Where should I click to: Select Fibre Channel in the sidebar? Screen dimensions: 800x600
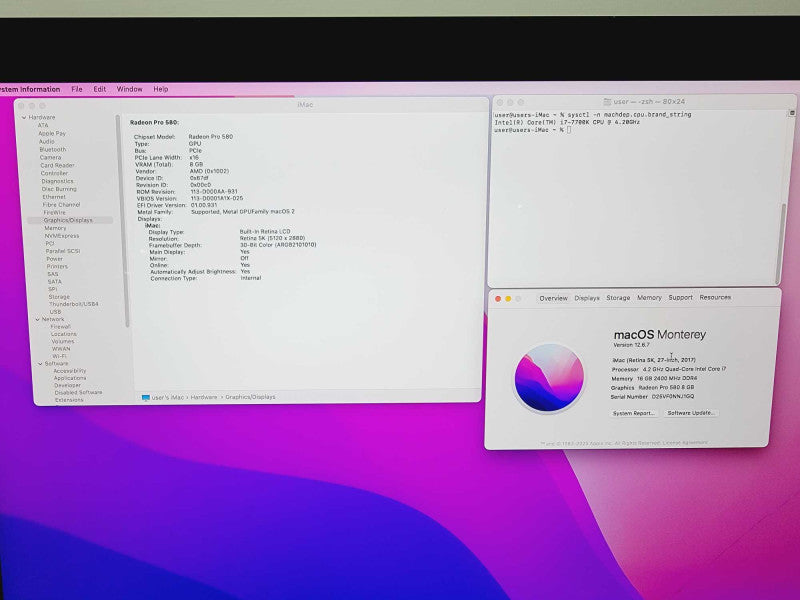click(61, 205)
